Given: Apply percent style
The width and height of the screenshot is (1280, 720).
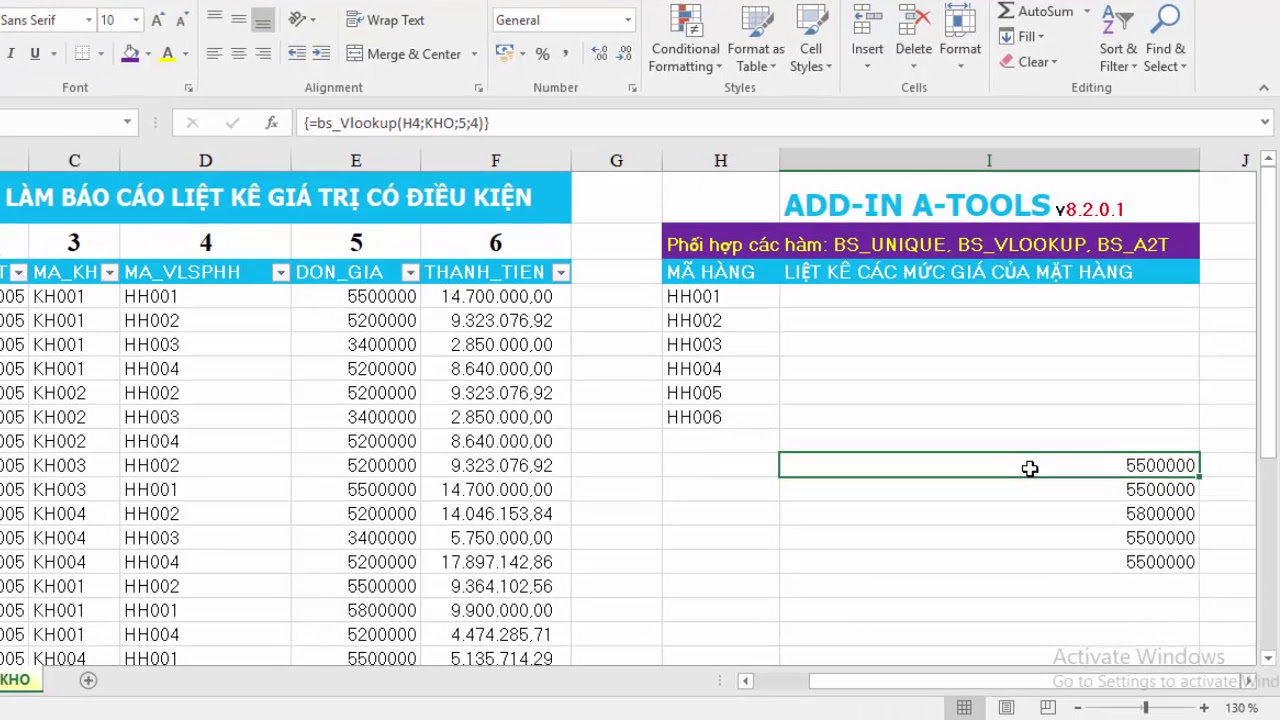Looking at the screenshot, I should coord(542,54).
